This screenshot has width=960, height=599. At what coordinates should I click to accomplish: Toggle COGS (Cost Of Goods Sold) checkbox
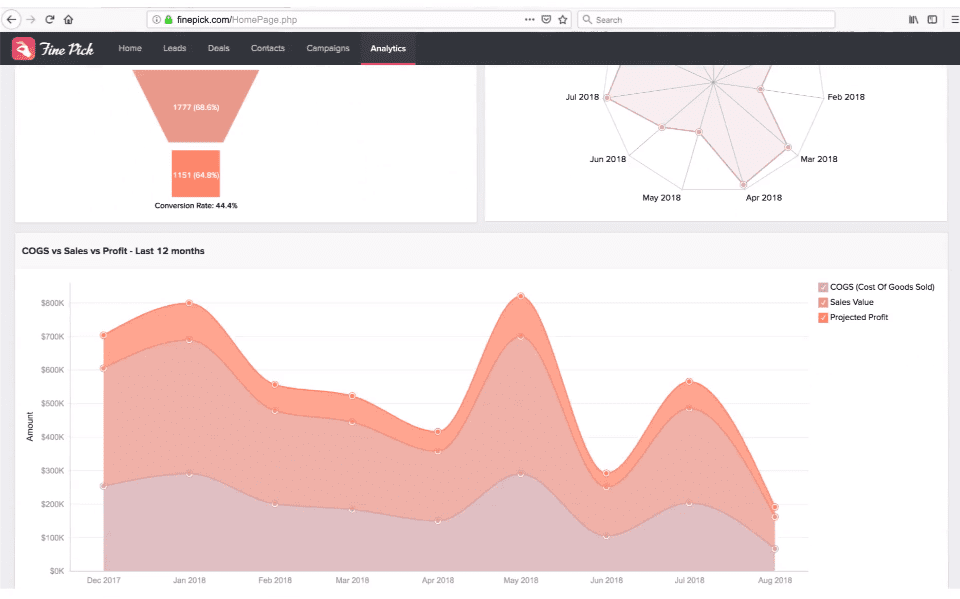pos(823,287)
